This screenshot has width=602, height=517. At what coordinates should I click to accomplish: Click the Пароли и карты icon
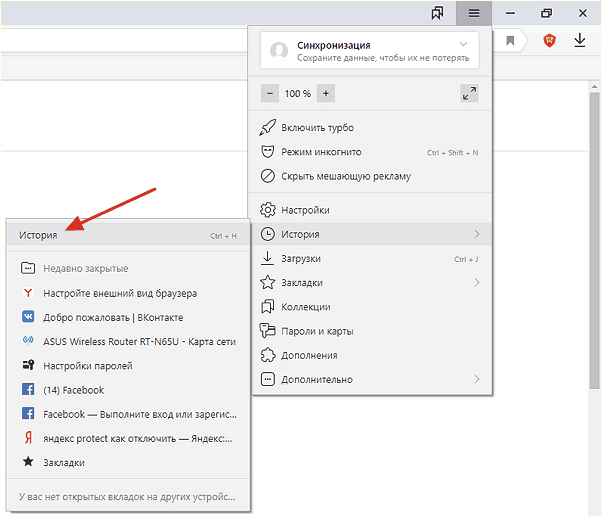click(x=268, y=331)
